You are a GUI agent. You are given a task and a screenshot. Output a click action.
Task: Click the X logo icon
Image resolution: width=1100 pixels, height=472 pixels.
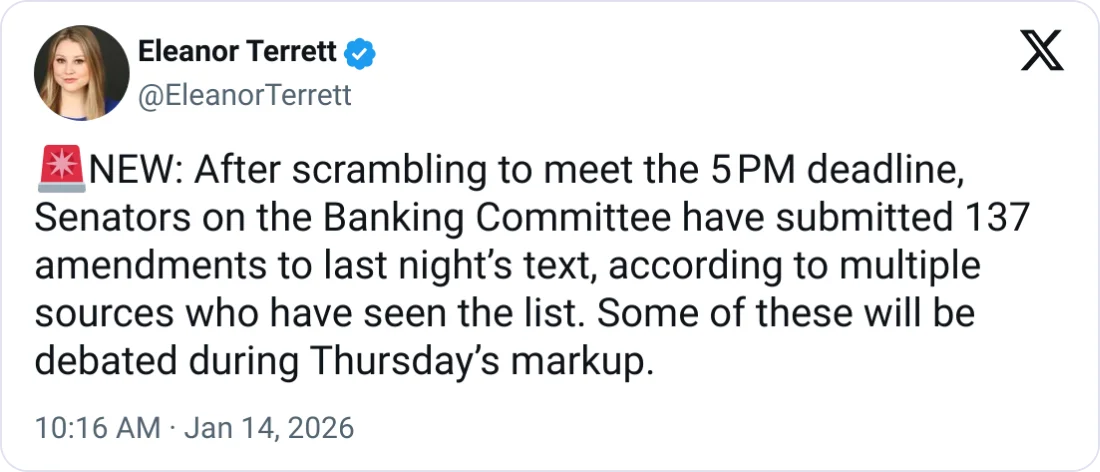point(1042,49)
